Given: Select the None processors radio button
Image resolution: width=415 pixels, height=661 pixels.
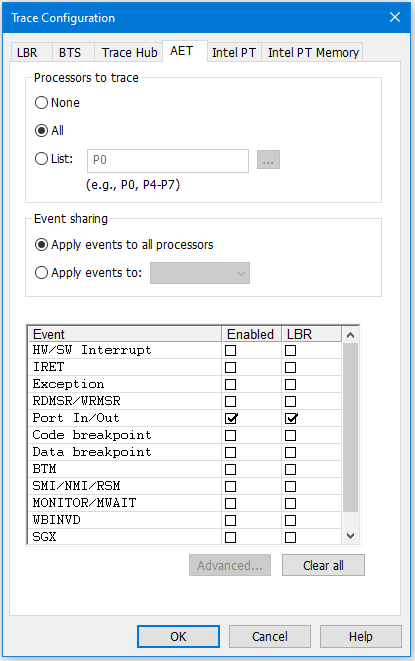Looking at the screenshot, I should tap(41, 102).
